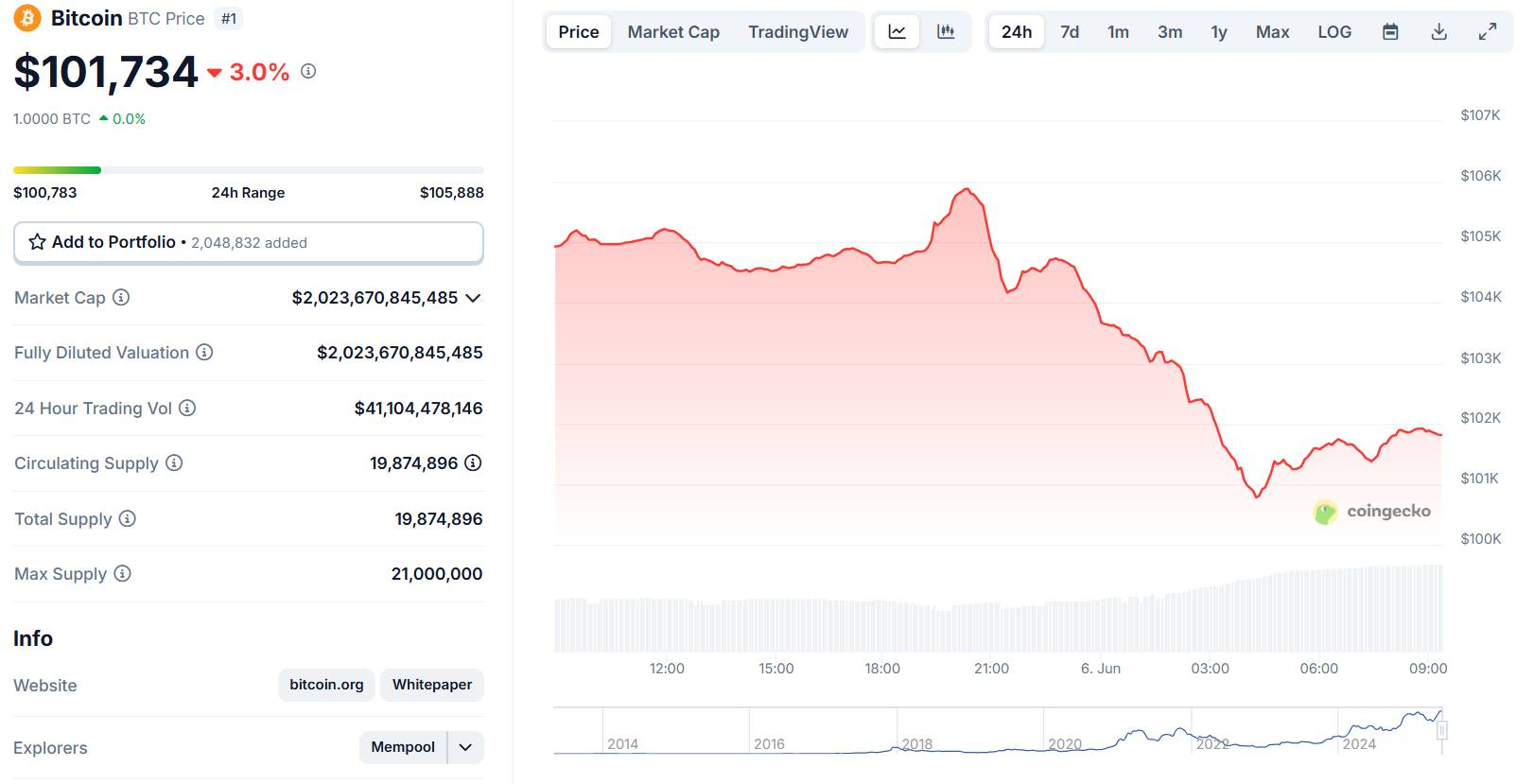Expand chart to fullscreen
Screen dimensions: 1534x784
[x=1488, y=32]
